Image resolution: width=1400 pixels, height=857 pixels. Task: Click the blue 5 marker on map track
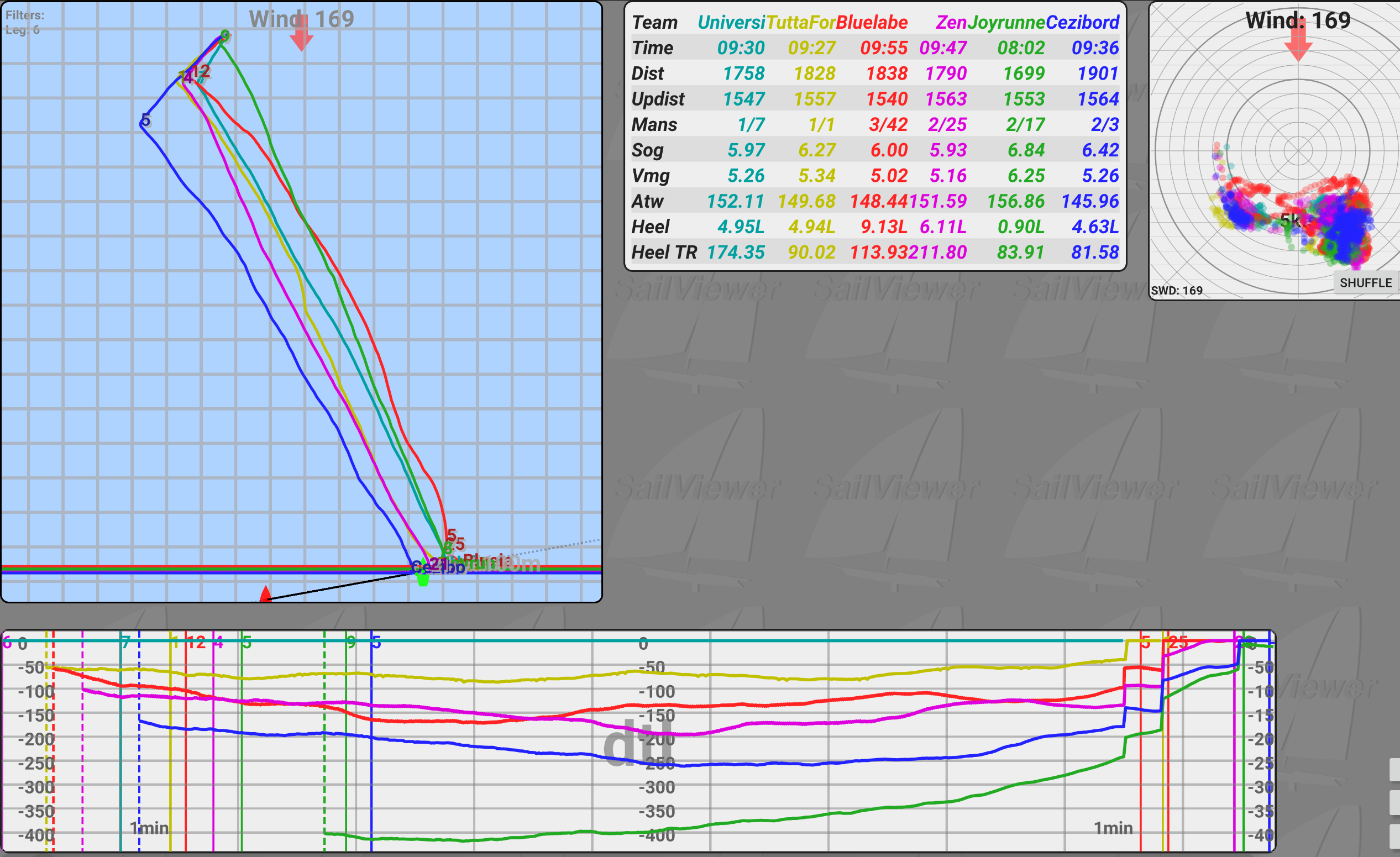pos(145,120)
